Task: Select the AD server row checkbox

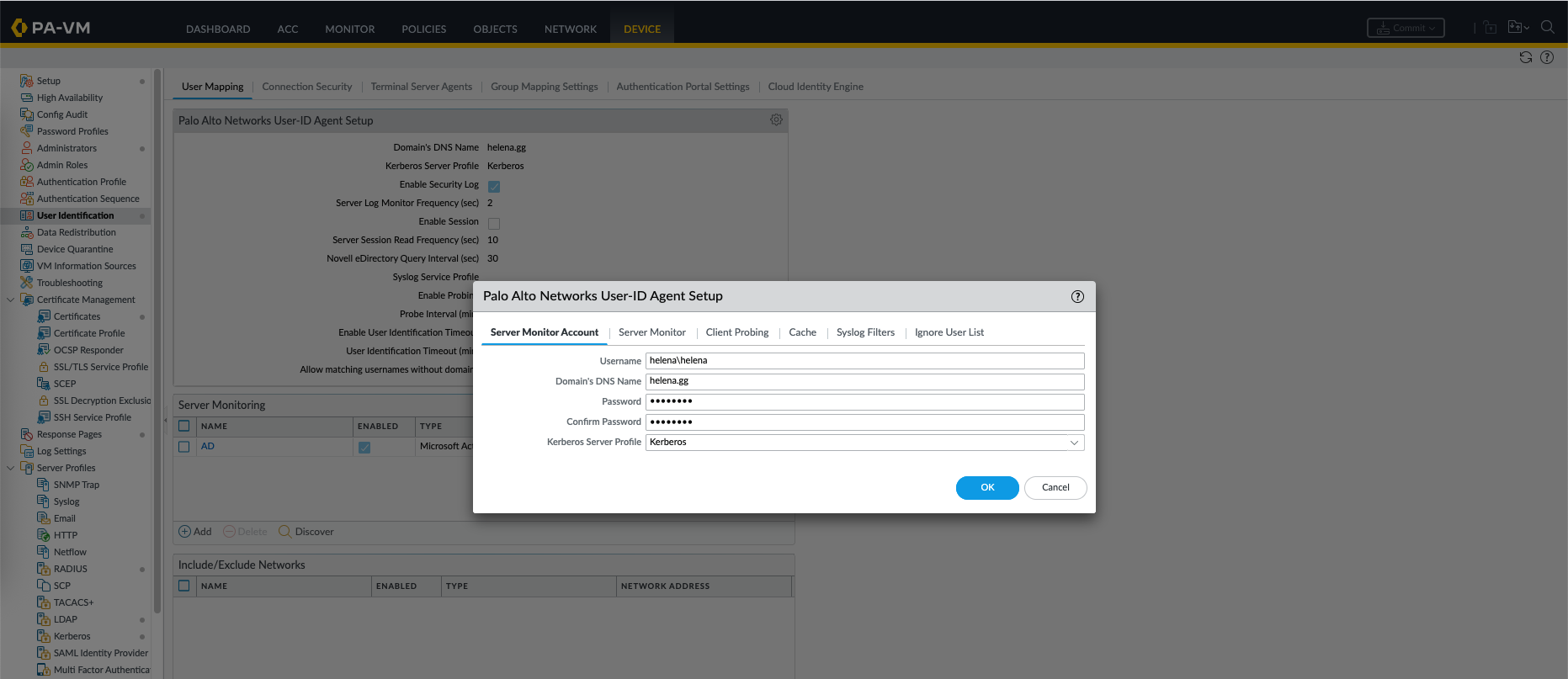Action: (184, 447)
